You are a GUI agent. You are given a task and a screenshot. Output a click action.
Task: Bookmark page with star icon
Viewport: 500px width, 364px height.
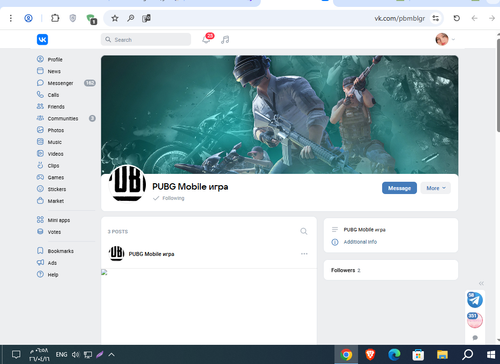tap(115, 18)
